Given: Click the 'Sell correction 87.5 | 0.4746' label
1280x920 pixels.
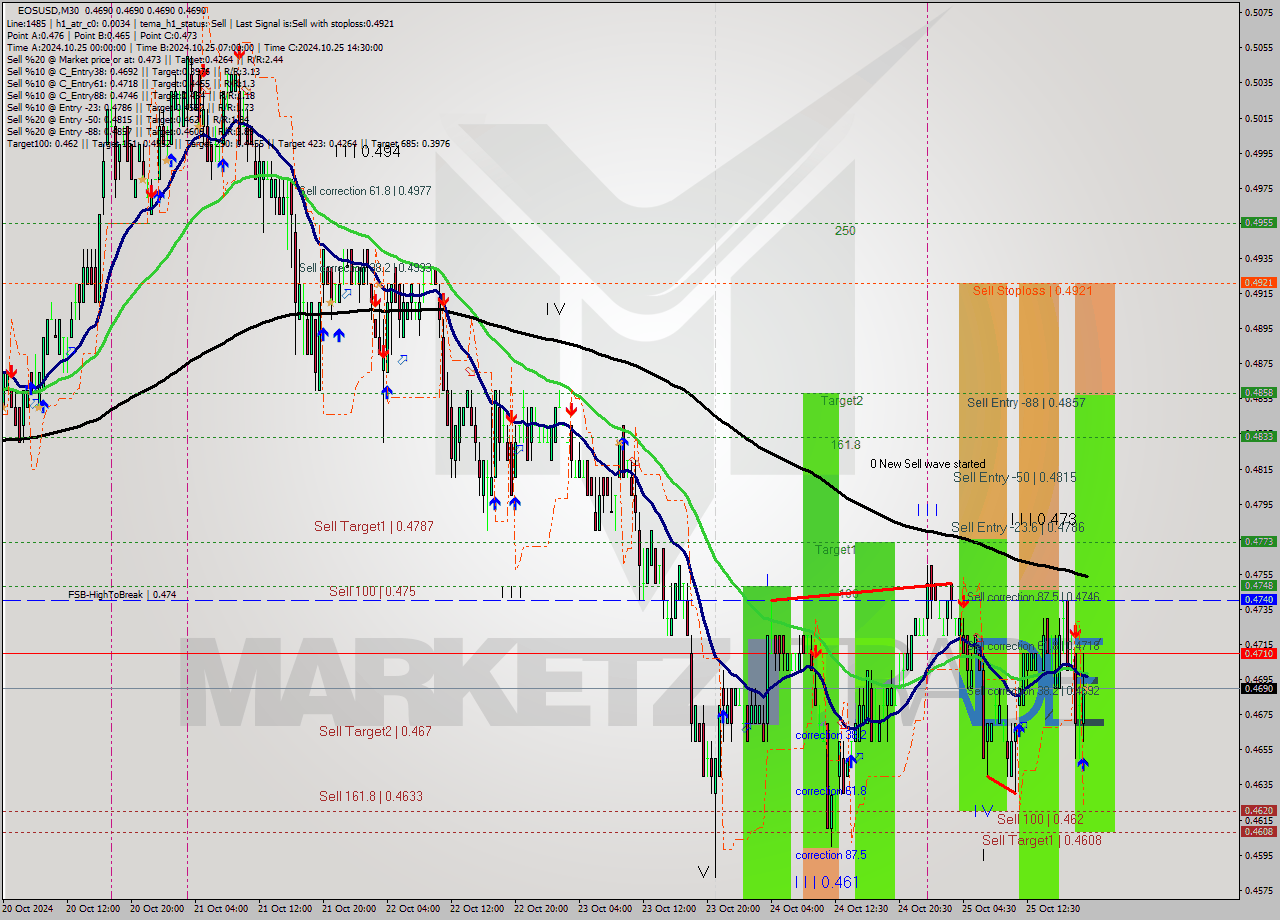Looking at the screenshot, I should tap(1033, 596).
